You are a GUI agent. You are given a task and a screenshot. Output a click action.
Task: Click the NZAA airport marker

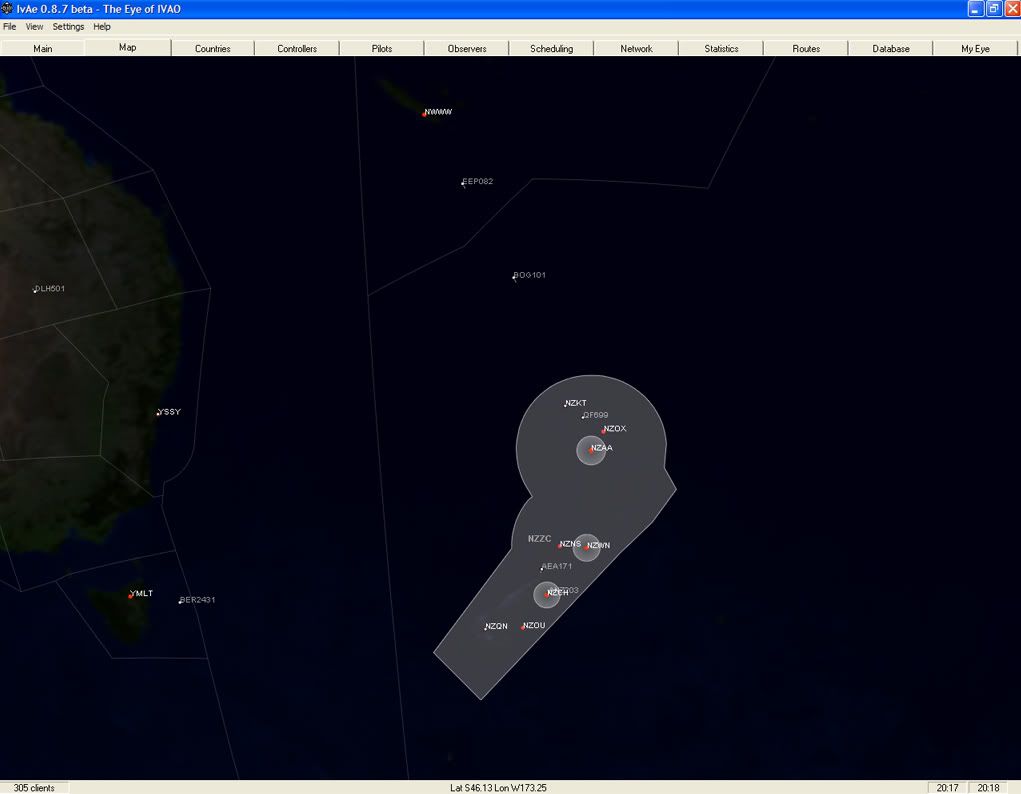[x=590, y=450]
